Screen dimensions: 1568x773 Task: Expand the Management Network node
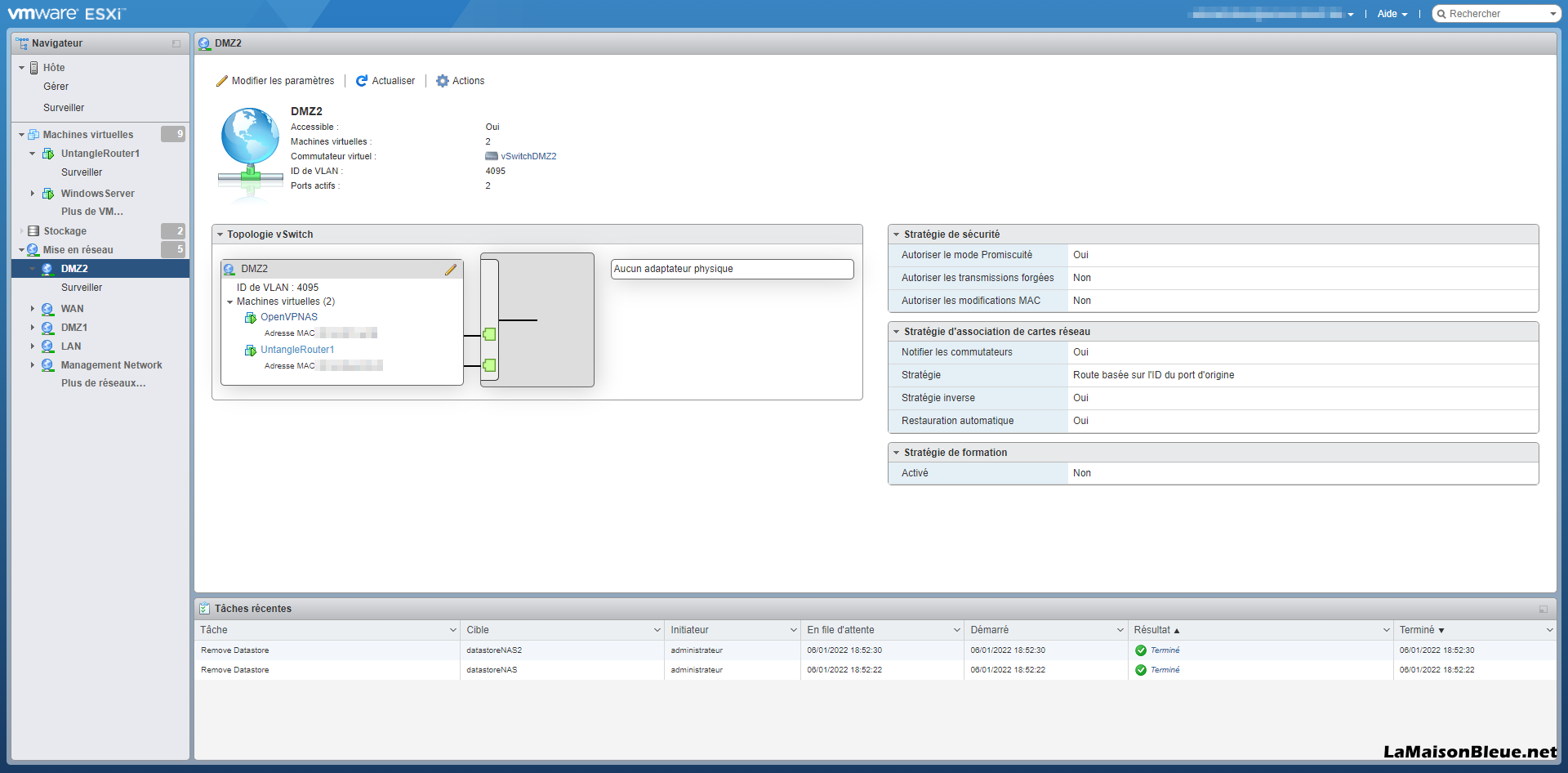(x=33, y=365)
